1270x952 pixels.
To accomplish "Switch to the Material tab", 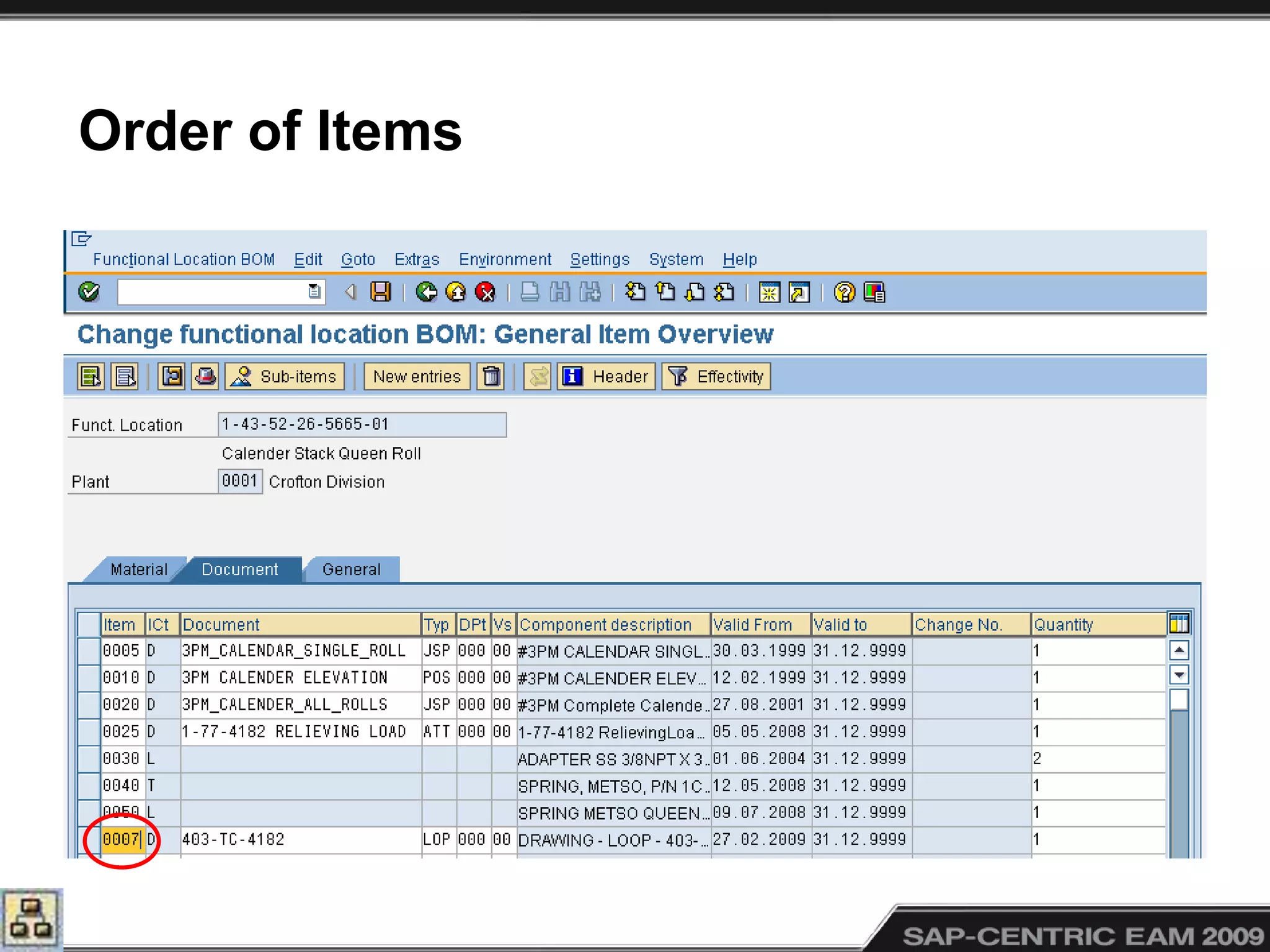I will coord(139,570).
